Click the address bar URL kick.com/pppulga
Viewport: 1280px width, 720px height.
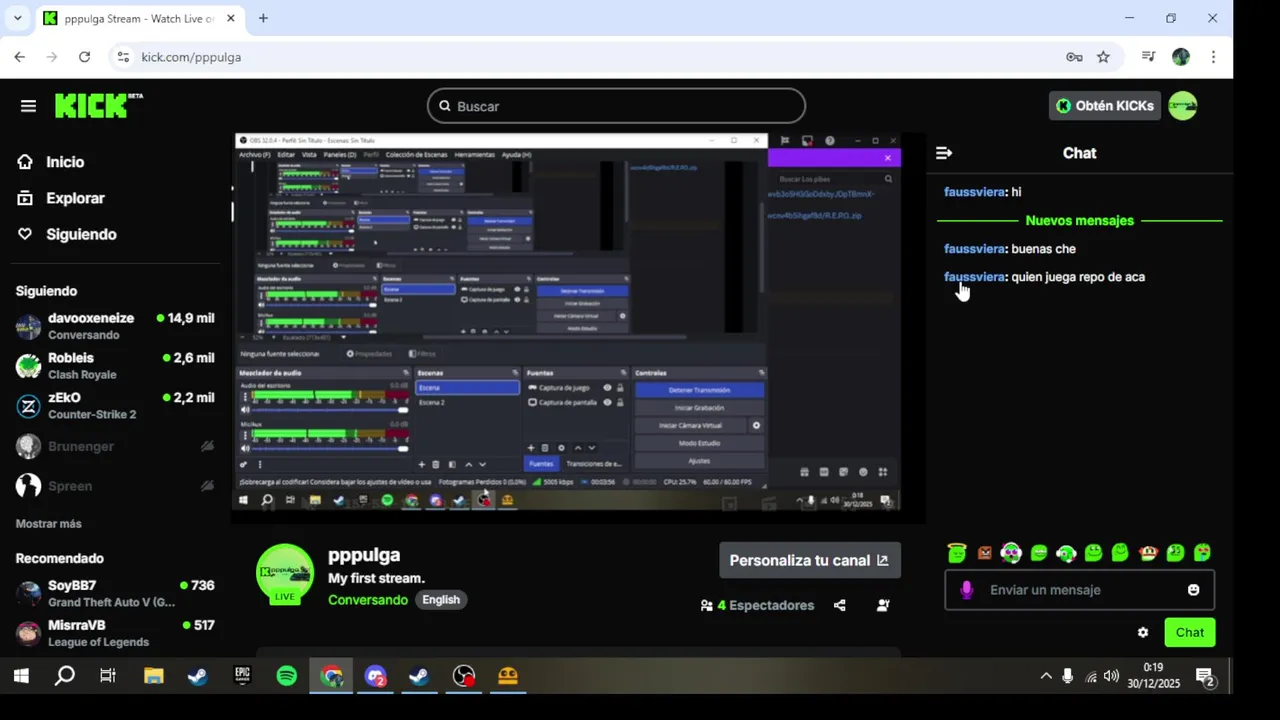click(191, 57)
